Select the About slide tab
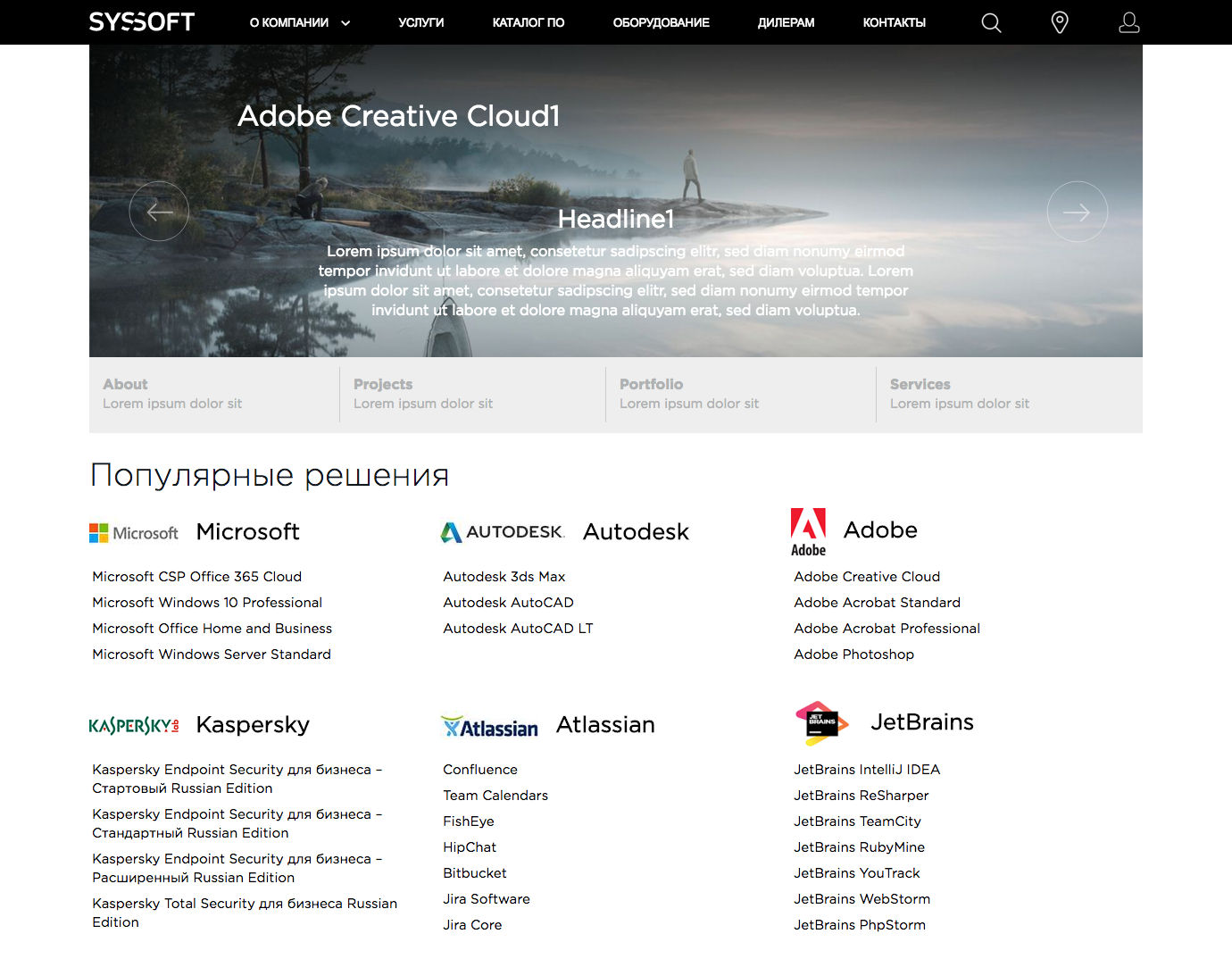The height and width of the screenshot is (959, 1232). pos(214,394)
